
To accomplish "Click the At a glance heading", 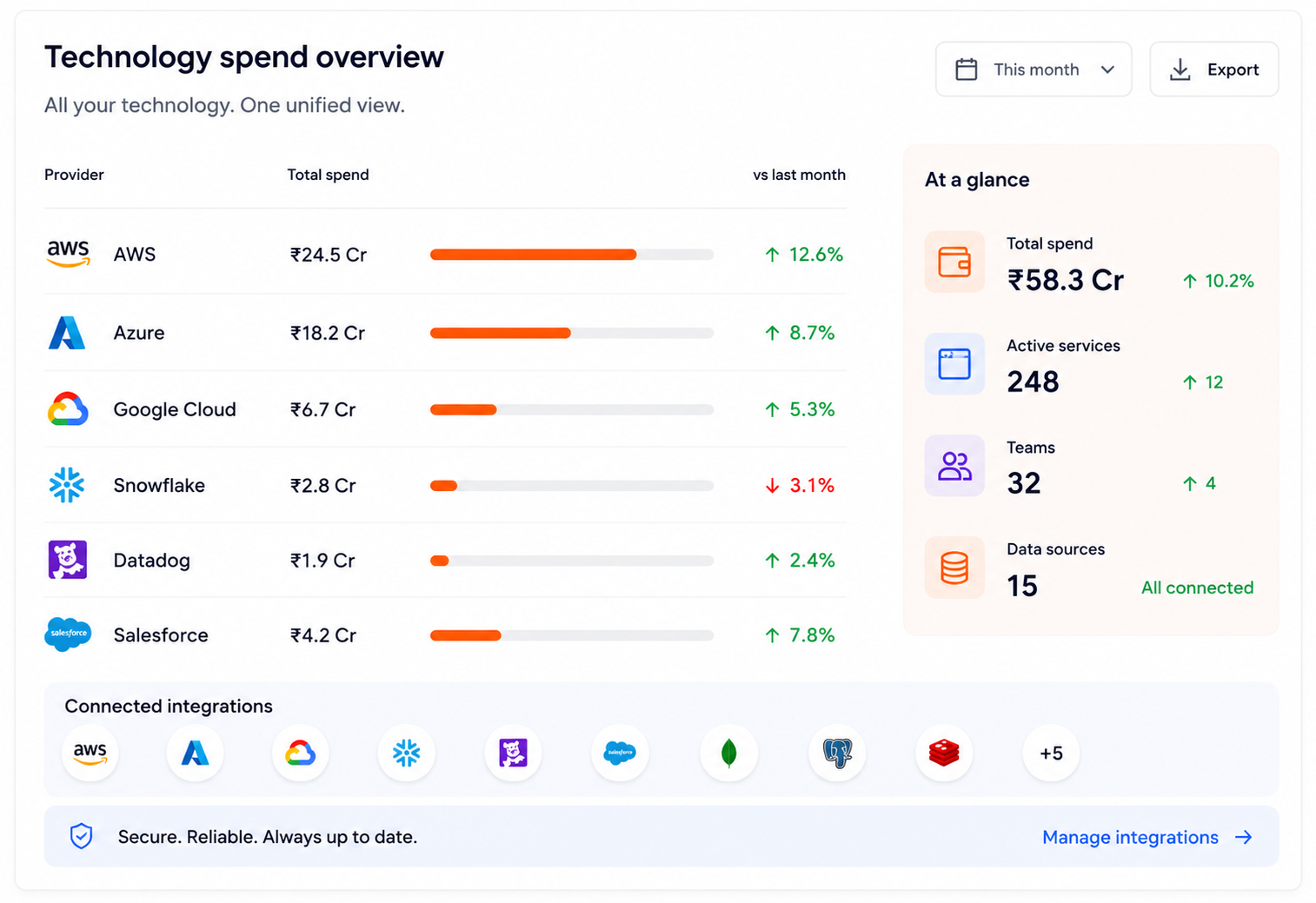I will point(977,180).
